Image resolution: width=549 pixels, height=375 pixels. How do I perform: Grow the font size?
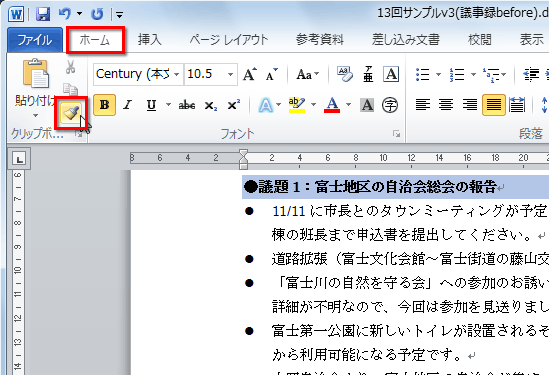249,74
